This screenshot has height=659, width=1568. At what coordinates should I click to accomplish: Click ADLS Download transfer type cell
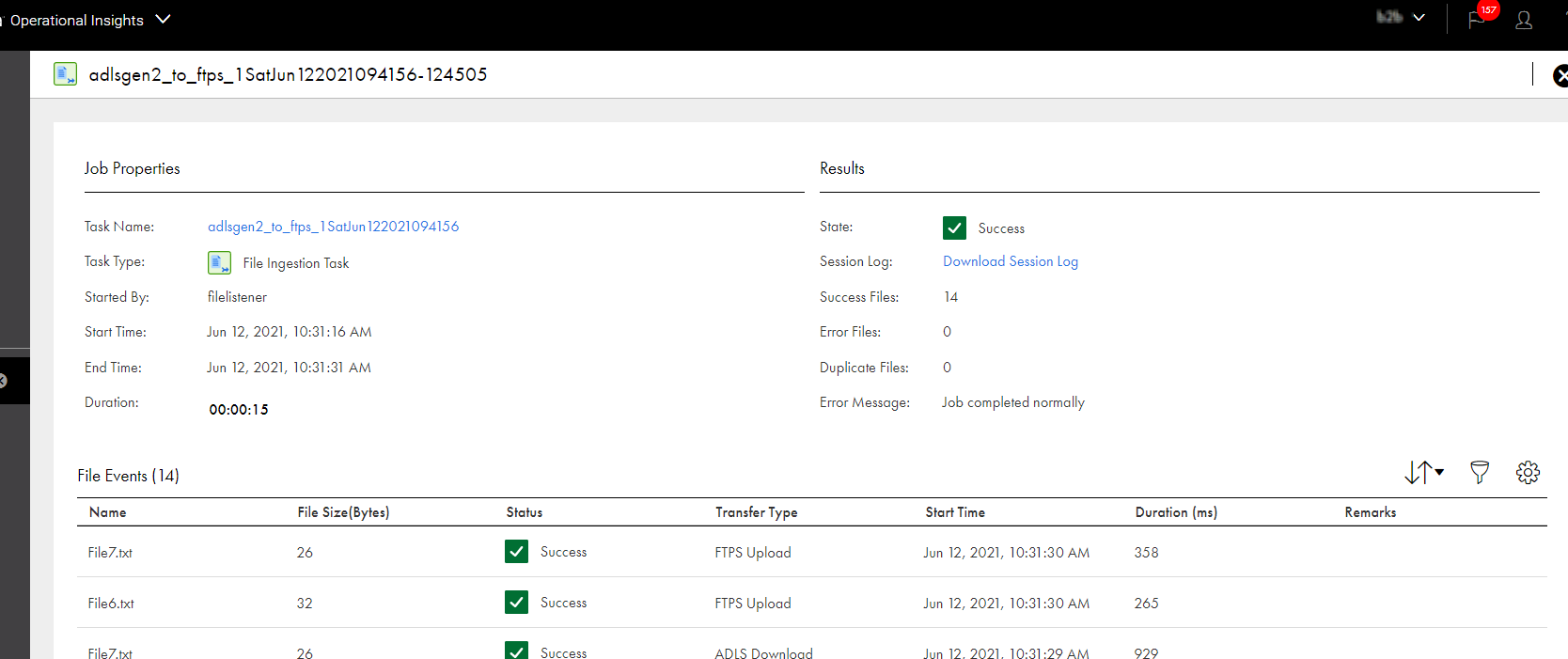[x=763, y=652]
